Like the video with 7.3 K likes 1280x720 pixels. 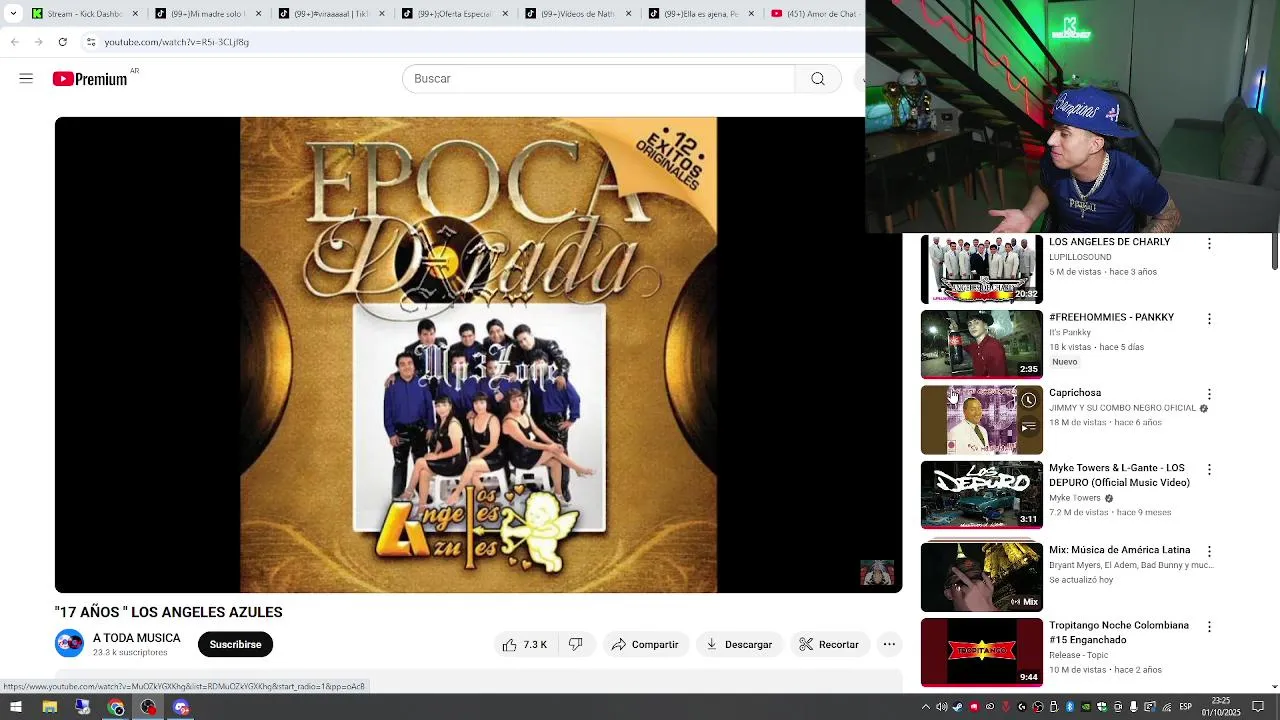(x=525, y=645)
